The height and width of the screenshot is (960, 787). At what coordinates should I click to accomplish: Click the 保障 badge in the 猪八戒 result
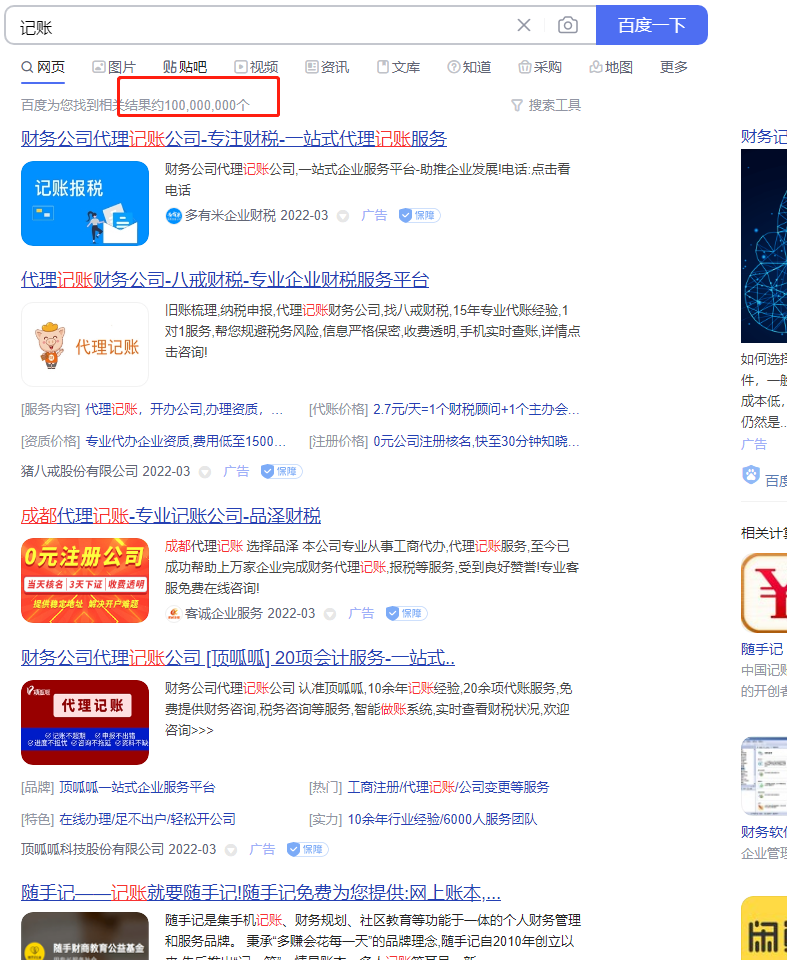(282, 471)
